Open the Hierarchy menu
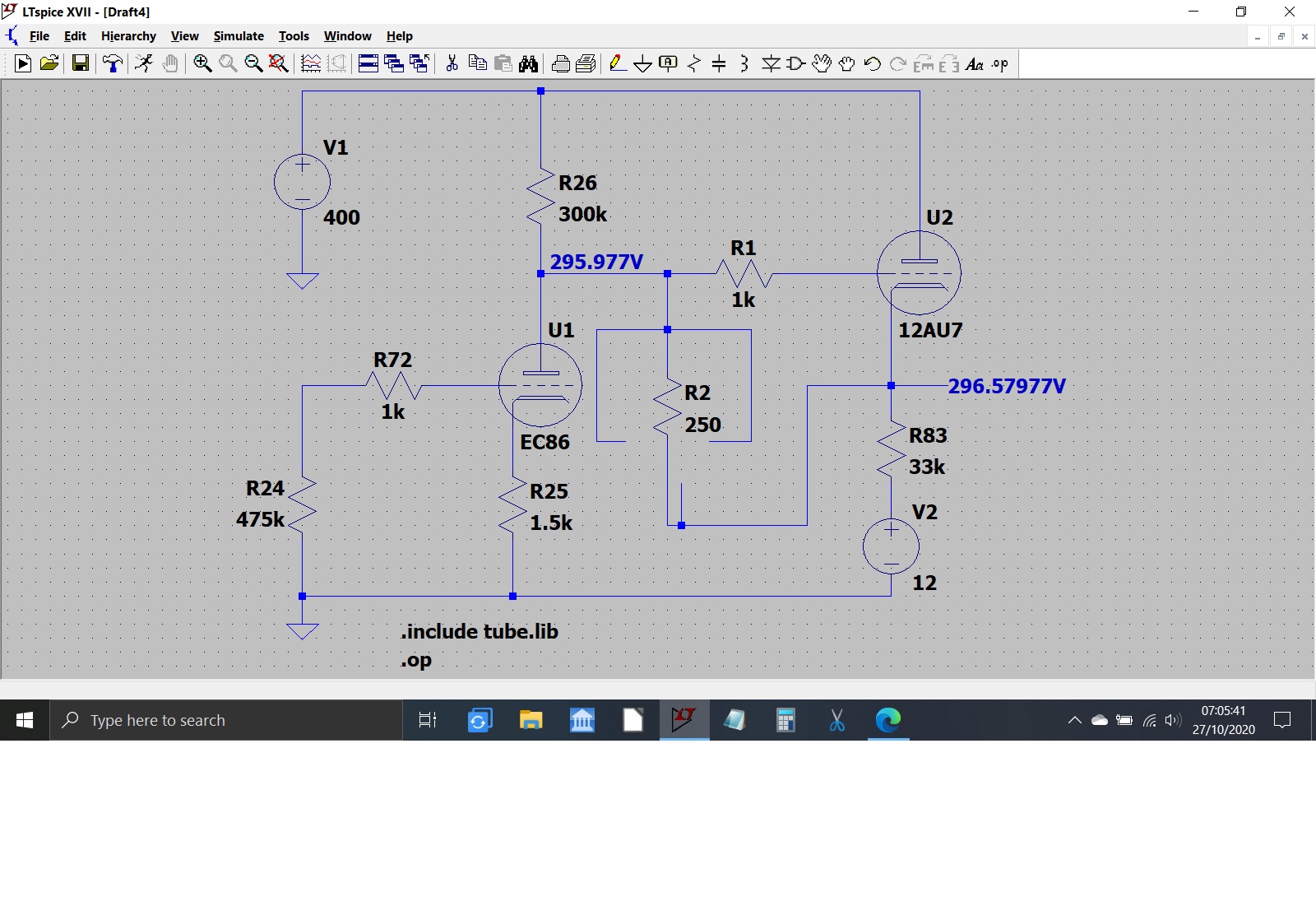The width and height of the screenshot is (1316, 920). coord(128,36)
